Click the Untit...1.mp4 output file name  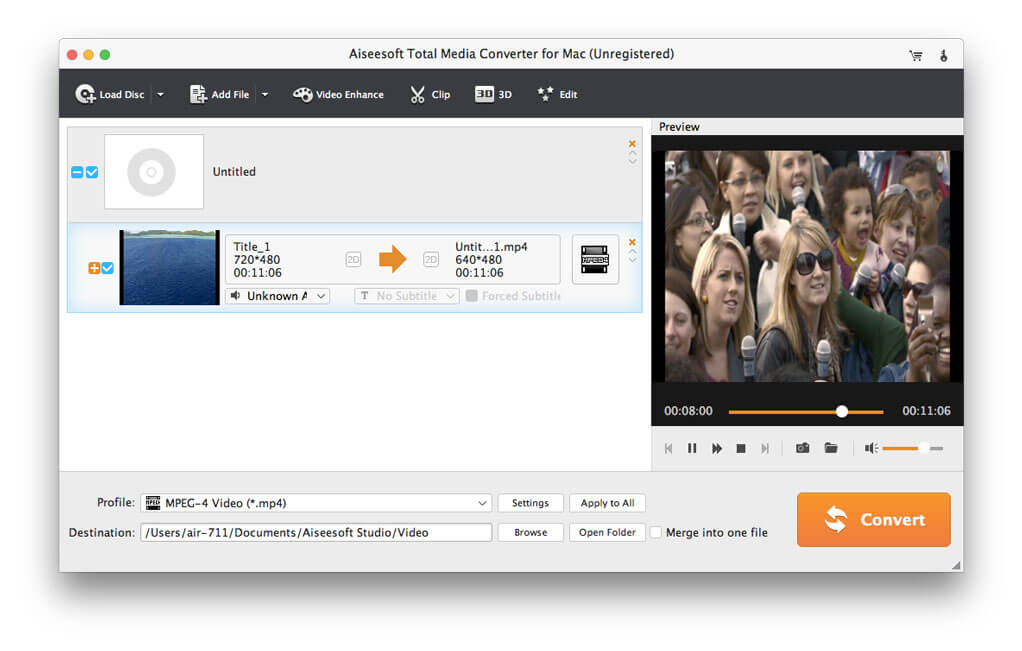click(x=491, y=247)
